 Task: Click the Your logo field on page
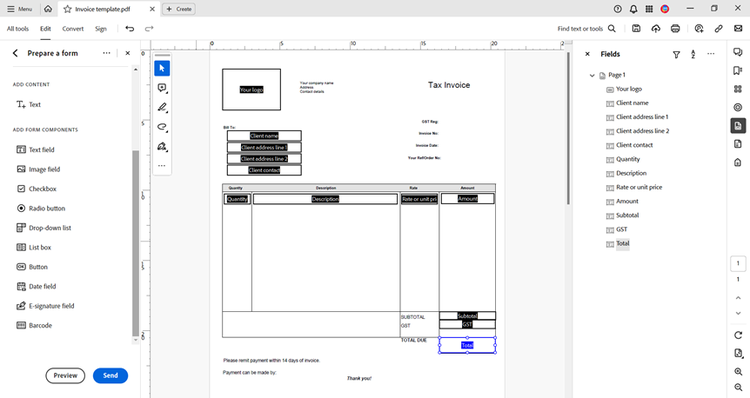[x=252, y=89]
